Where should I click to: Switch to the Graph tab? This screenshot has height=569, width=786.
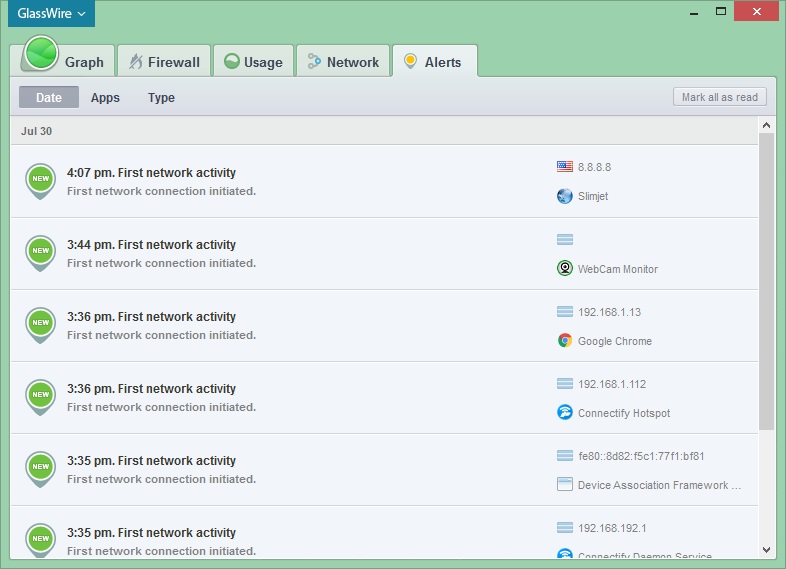(67, 61)
